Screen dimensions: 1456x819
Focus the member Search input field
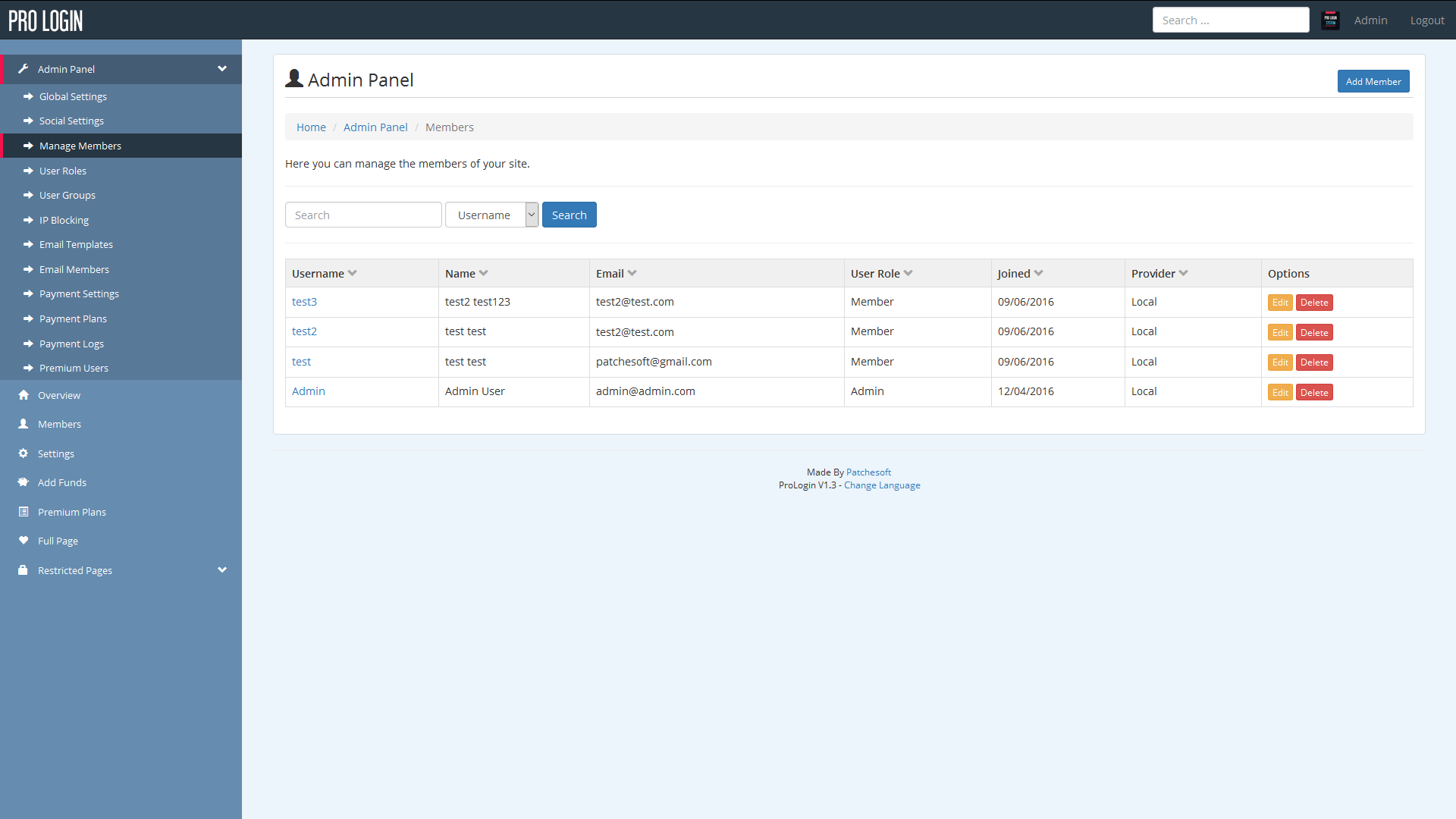tap(363, 215)
